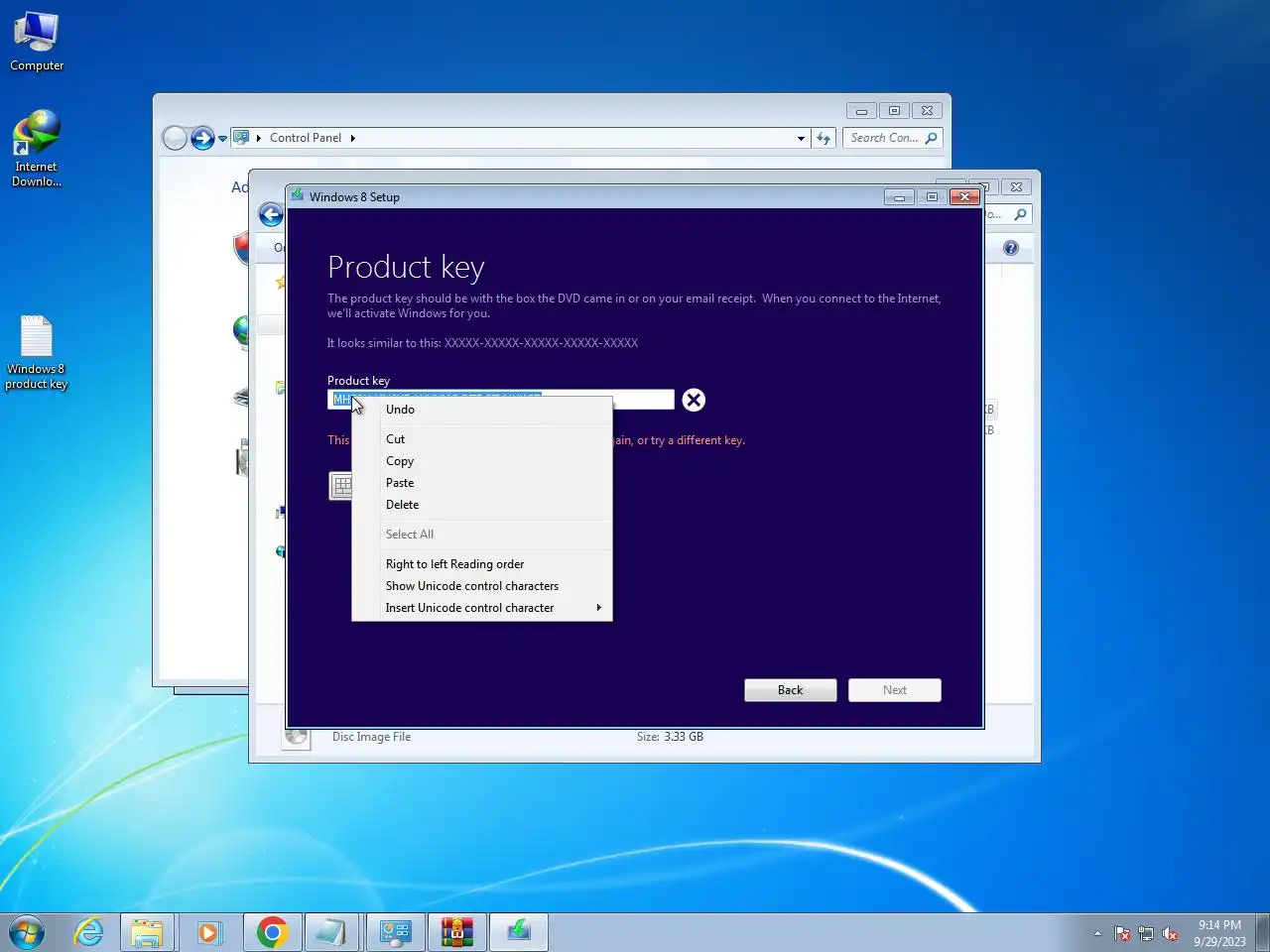Click Disc Image File label in details pane

(371, 737)
